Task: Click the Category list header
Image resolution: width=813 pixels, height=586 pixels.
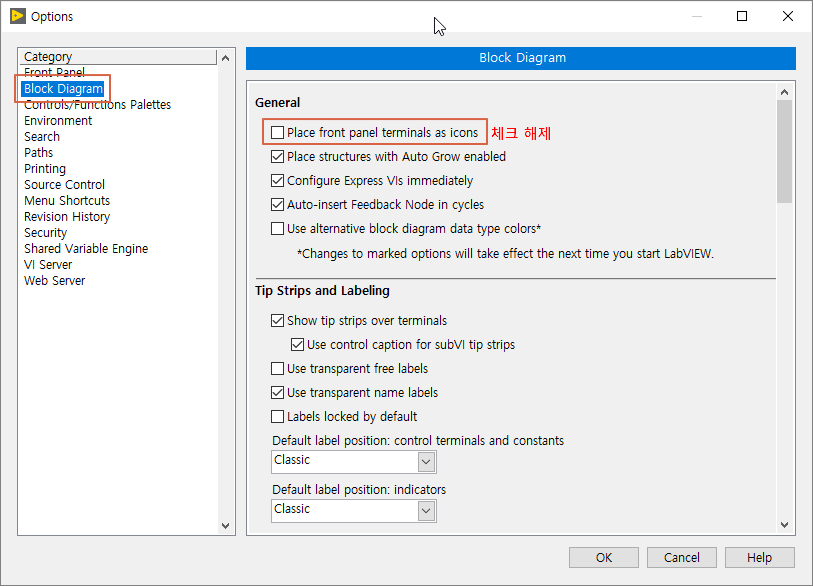Action: pyautogui.click(x=118, y=57)
